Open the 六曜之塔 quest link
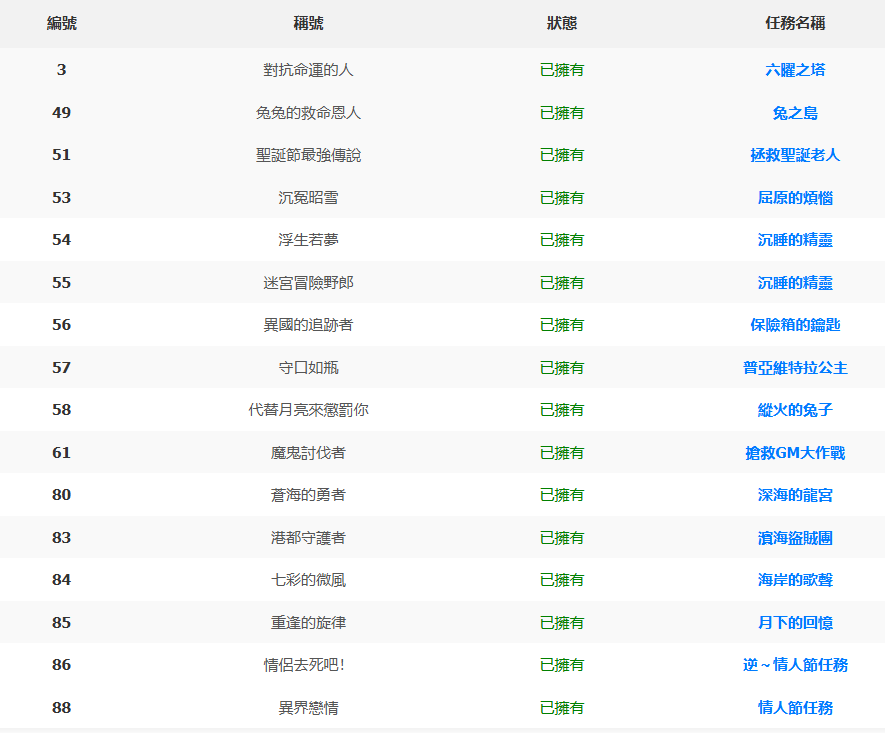 (795, 70)
